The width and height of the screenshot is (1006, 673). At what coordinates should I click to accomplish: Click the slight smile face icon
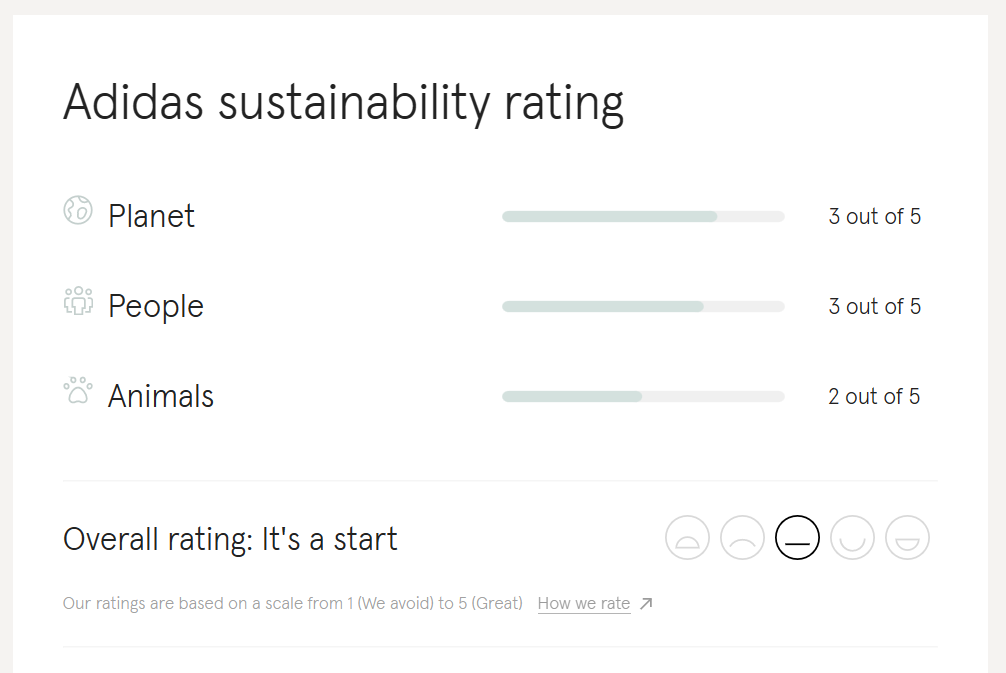tap(852, 538)
